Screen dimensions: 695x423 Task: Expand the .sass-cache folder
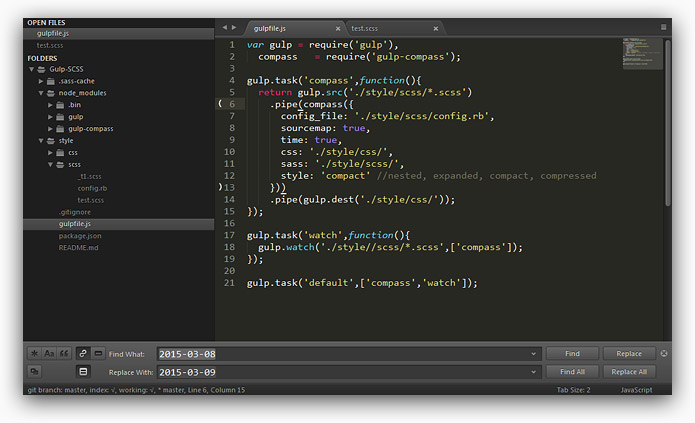(41, 81)
